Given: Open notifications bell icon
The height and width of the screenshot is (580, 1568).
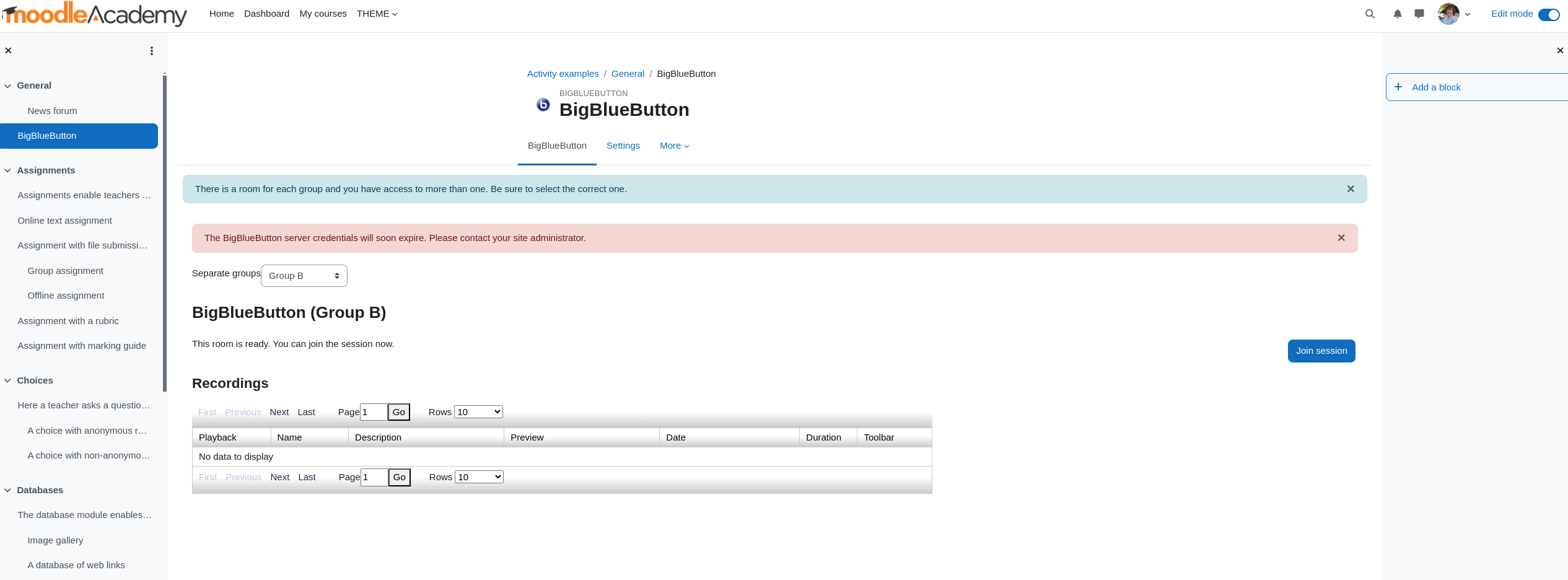Looking at the screenshot, I should point(1398,14).
